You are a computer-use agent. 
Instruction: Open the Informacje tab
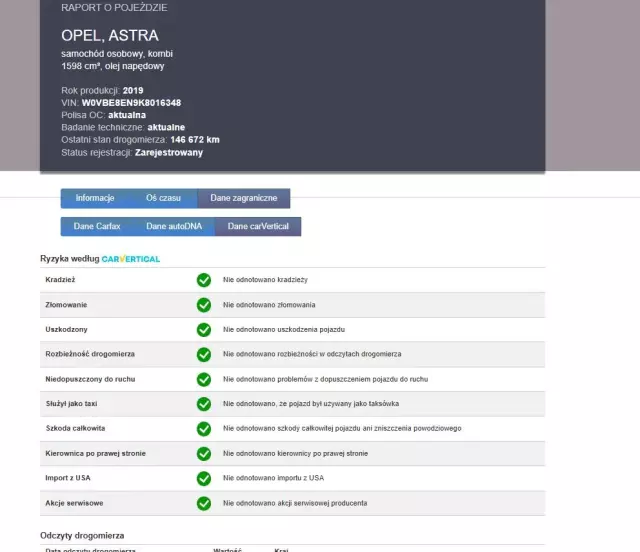[95, 198]
